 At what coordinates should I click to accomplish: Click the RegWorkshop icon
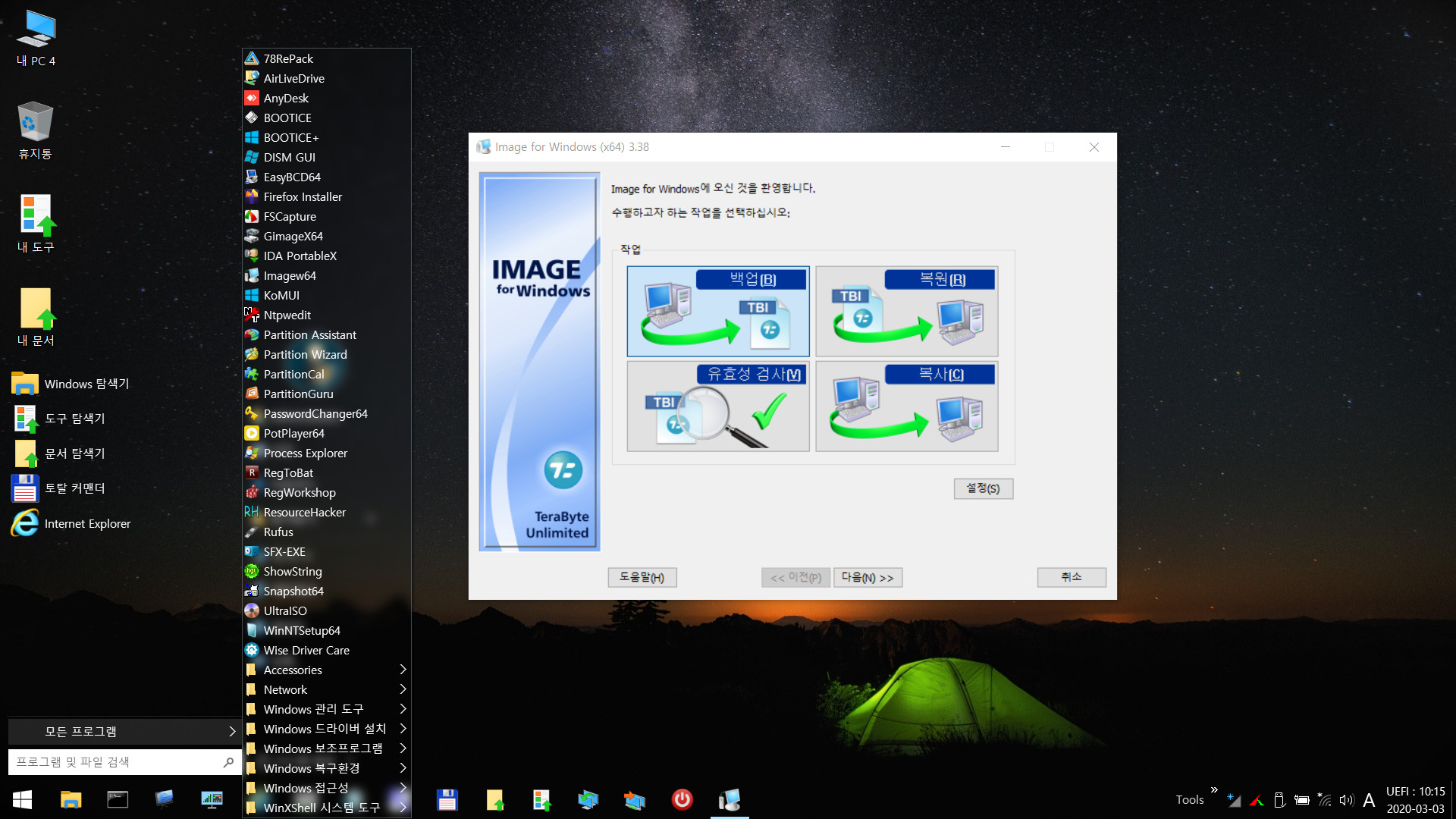pos(252,492)
